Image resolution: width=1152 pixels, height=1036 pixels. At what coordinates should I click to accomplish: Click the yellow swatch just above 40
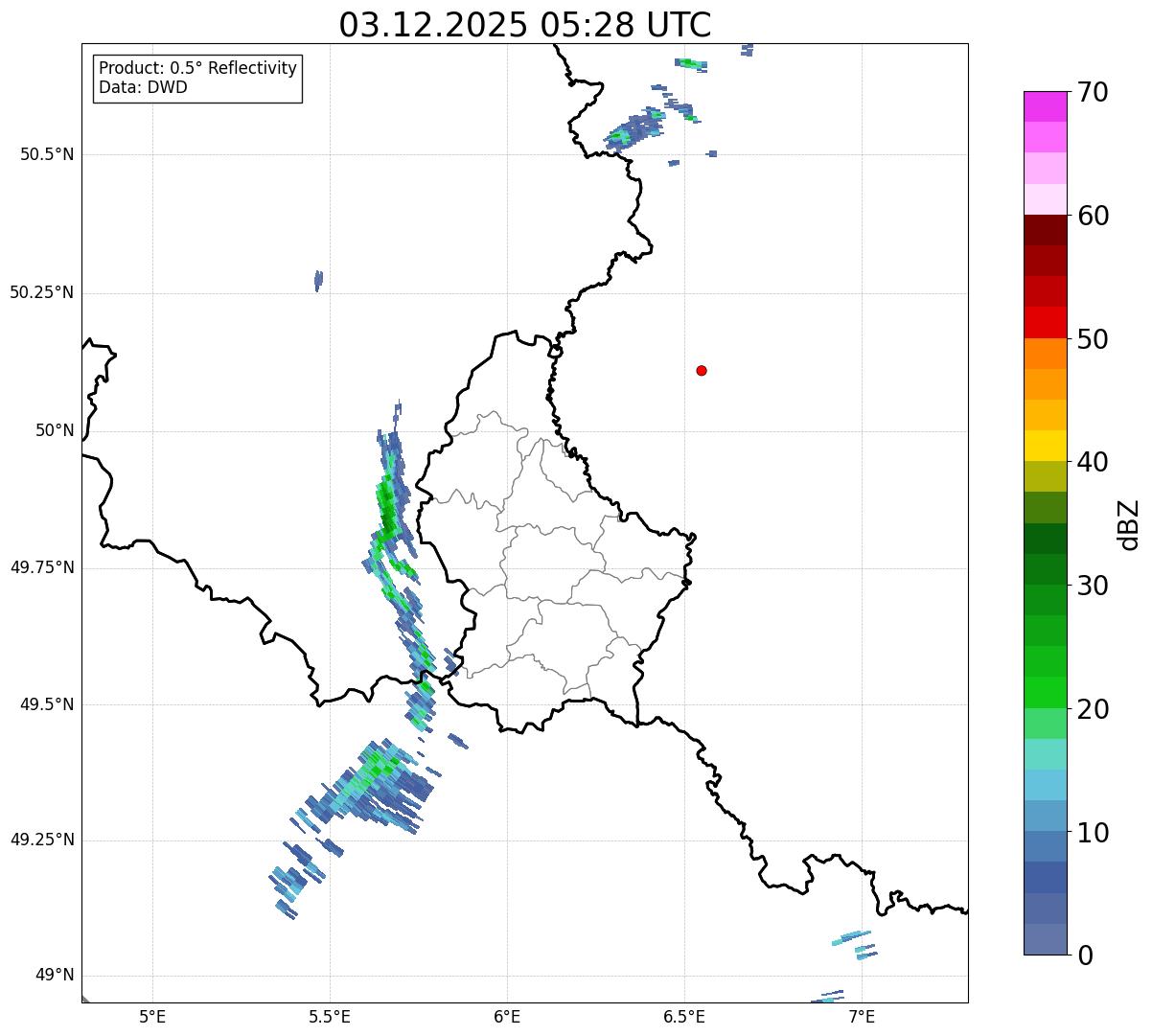[x=1045, y=446]
